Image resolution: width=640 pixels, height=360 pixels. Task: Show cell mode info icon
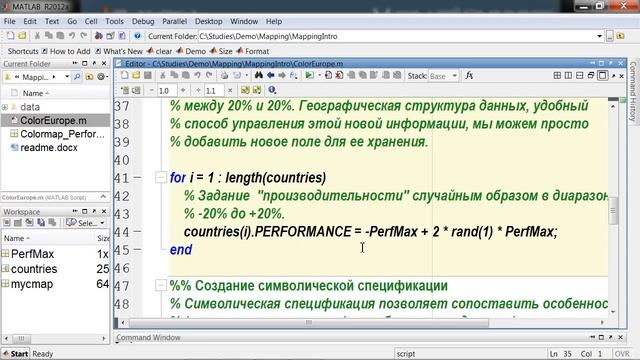point(272,90)
